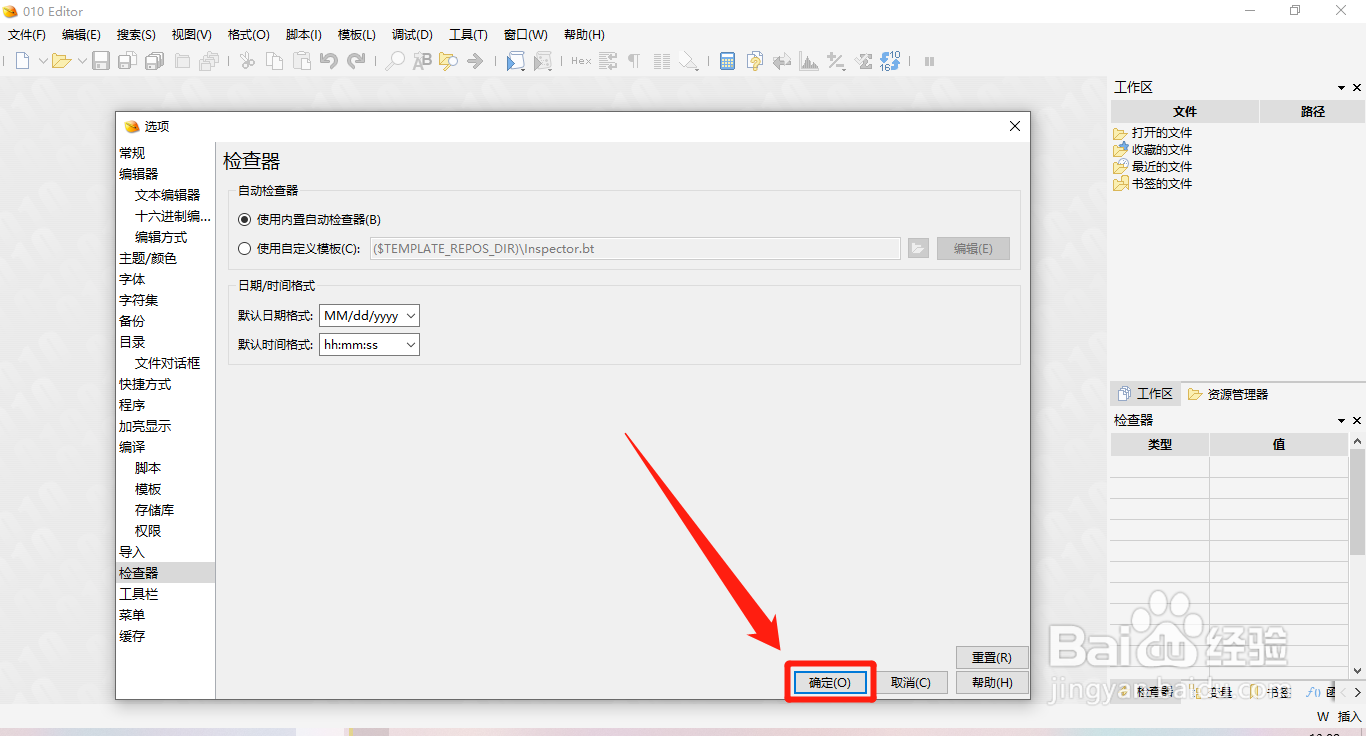Click the Run Template toolbar icon
Image resolution: width=1366 pixels, height=736 pixels.
(x=542, y=61)
